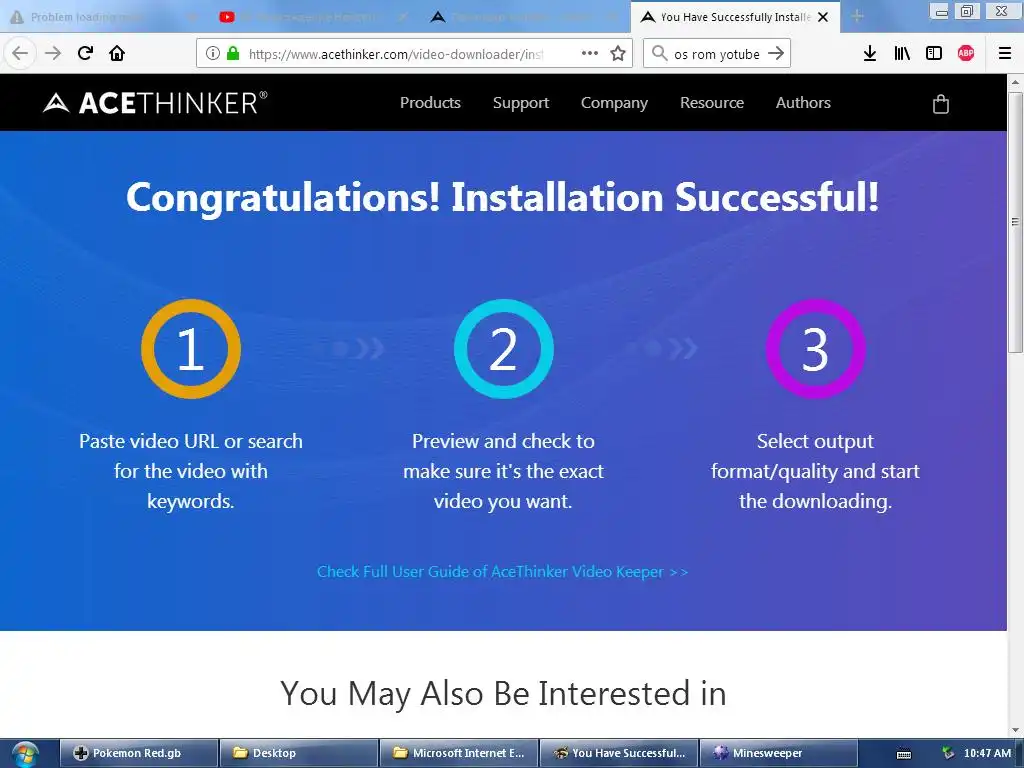Click the step 1 orange circle

pos(191,349)
